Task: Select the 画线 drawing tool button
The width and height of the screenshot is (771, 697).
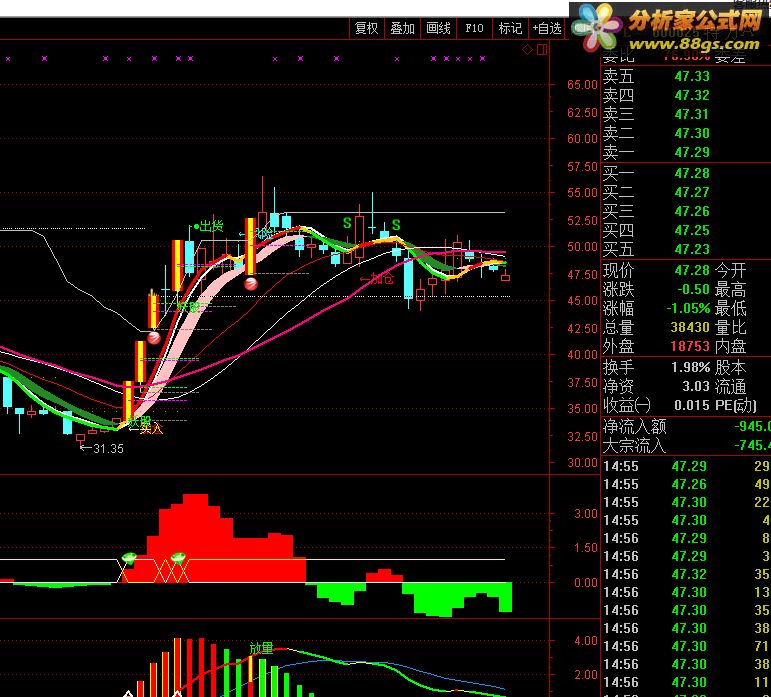Action: pos(438,29)
